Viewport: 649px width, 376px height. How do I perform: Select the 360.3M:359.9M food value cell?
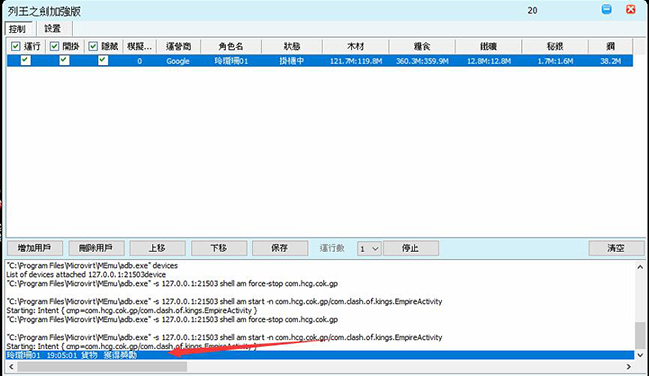422,61
